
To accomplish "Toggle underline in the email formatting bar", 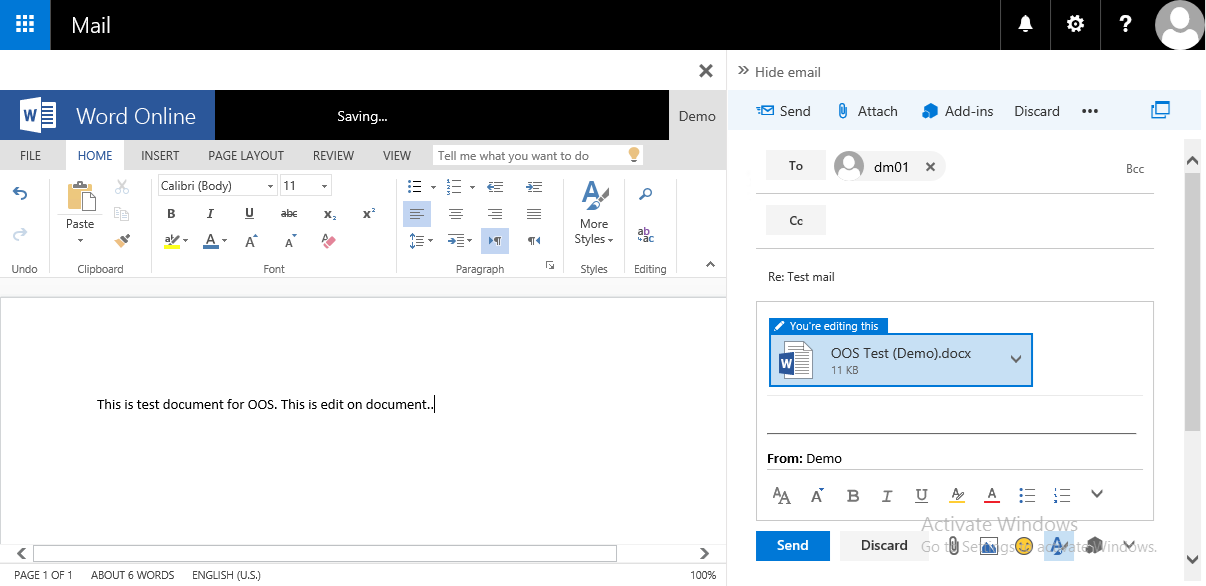I will click(922, 495).
